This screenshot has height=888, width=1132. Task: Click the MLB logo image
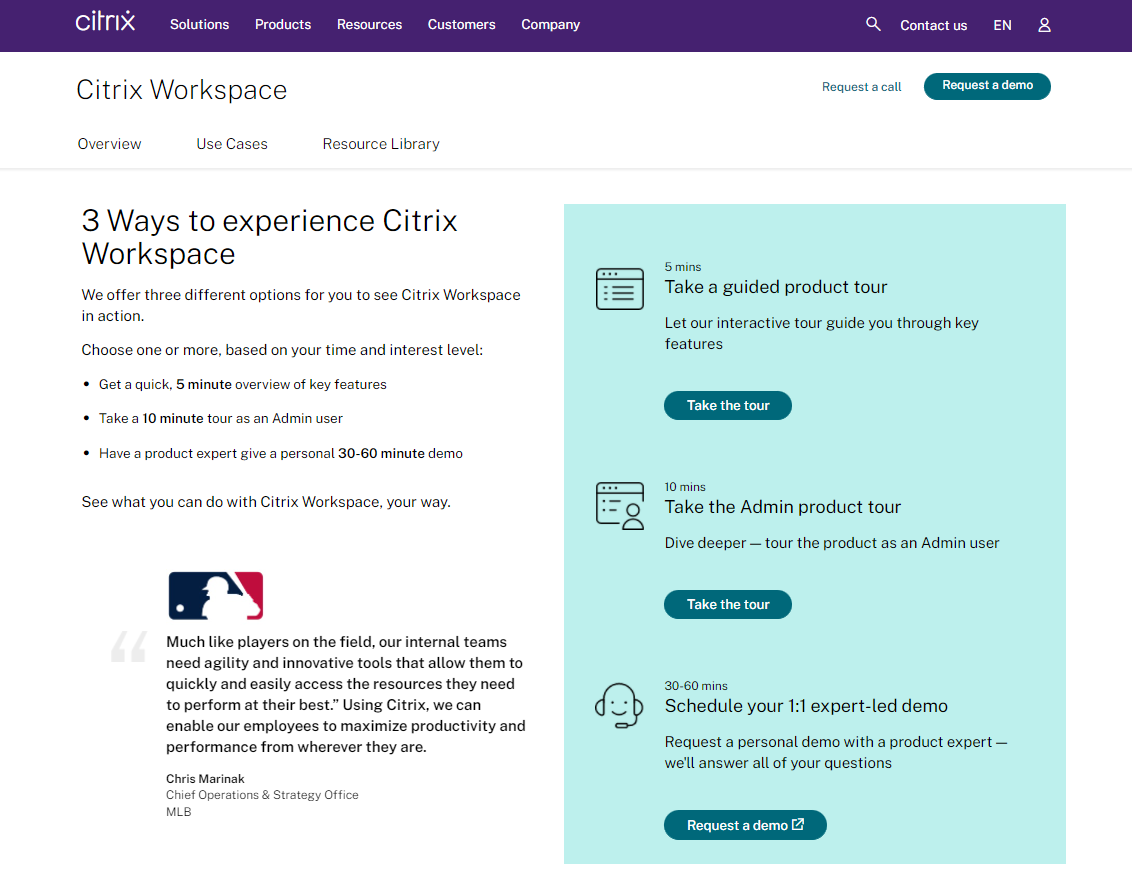click(x=216, y=596)
